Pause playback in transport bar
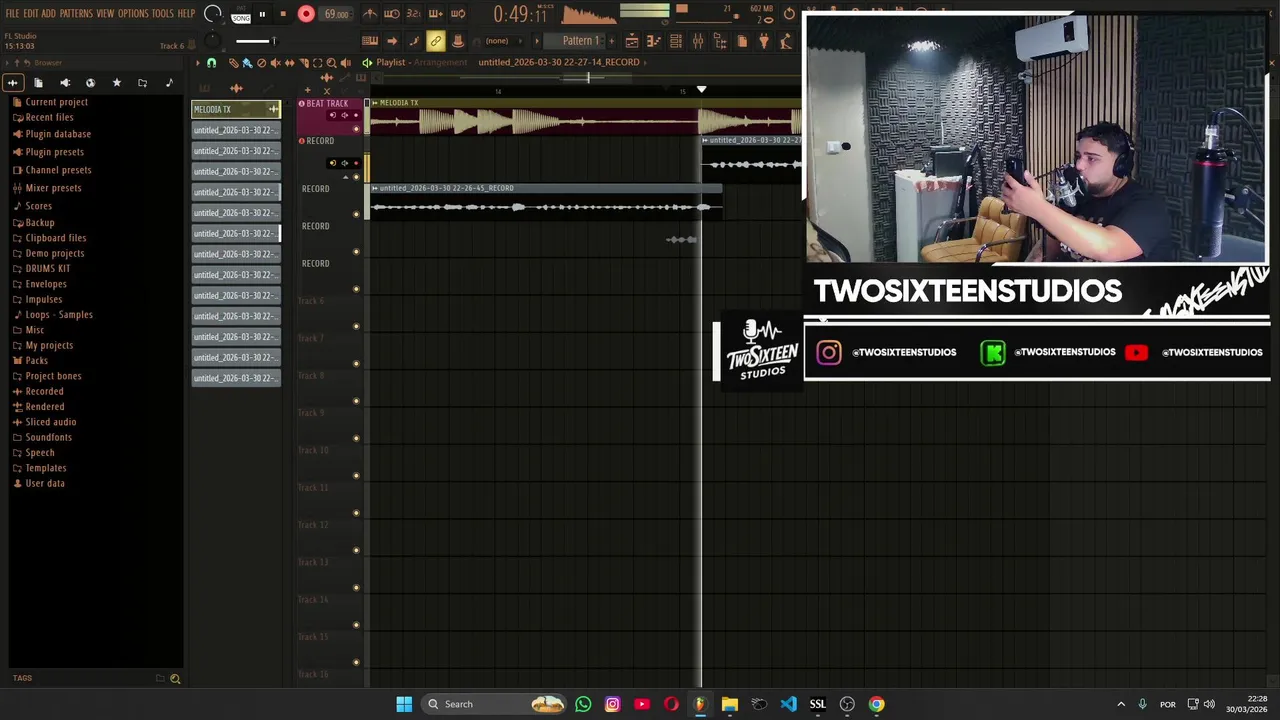Image resolution: width=1280 pixels, height=720 pixels. (262, 14)
